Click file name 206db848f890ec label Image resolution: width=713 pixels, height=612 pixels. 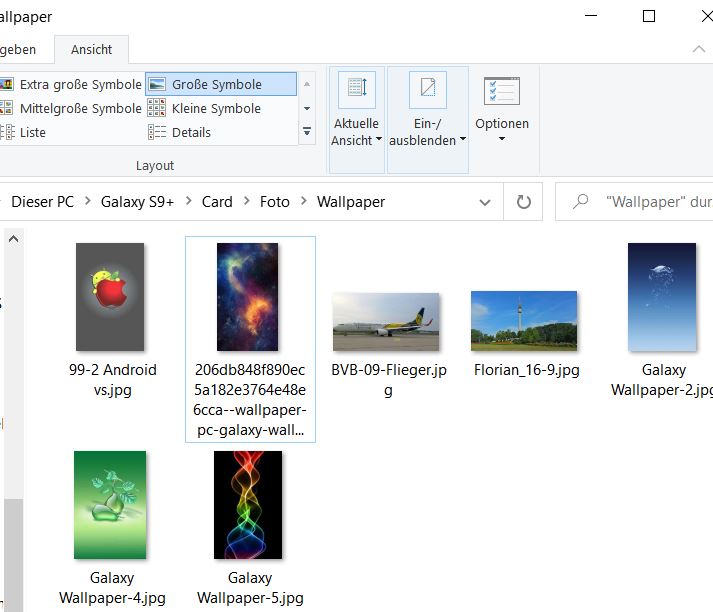(250, 400)
